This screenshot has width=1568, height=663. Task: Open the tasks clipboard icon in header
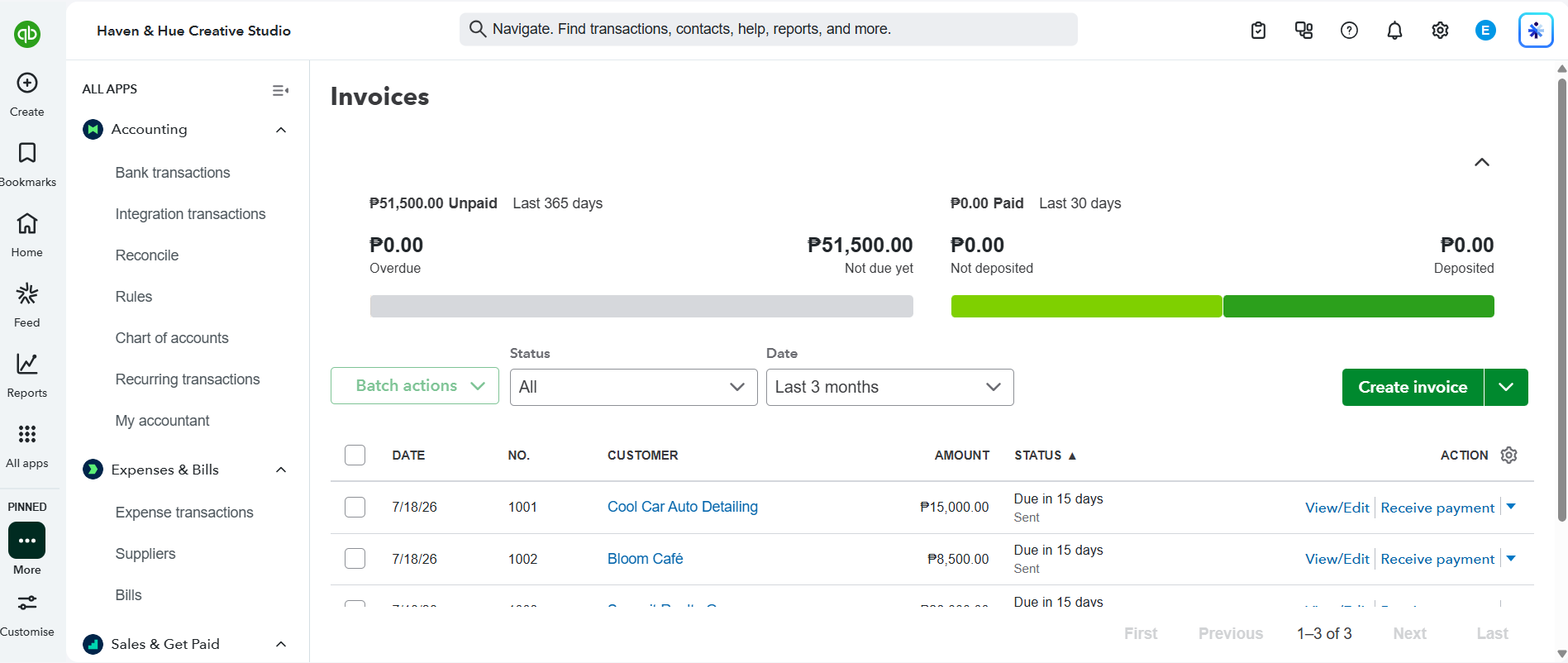pyautogui.click(x=1258, y=31)
